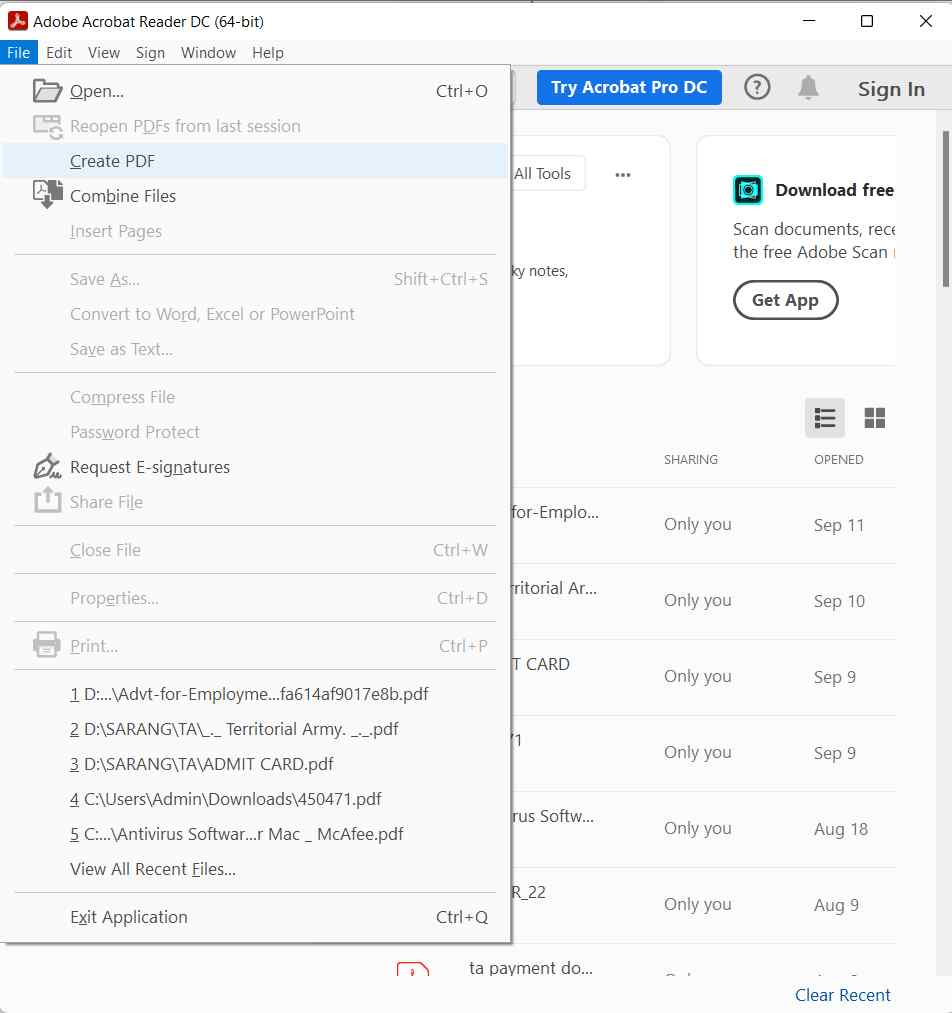Click the OPENED column header
This screenshot has height=1013, width=952.
point(838,459)
